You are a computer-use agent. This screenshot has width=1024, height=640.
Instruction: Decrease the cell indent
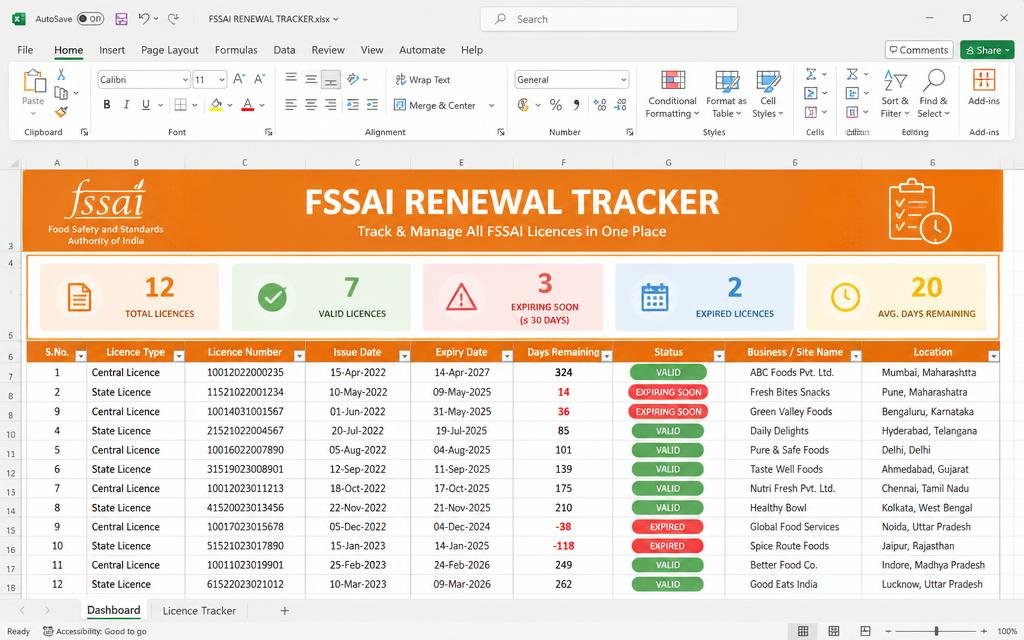(x=353, y=104)
